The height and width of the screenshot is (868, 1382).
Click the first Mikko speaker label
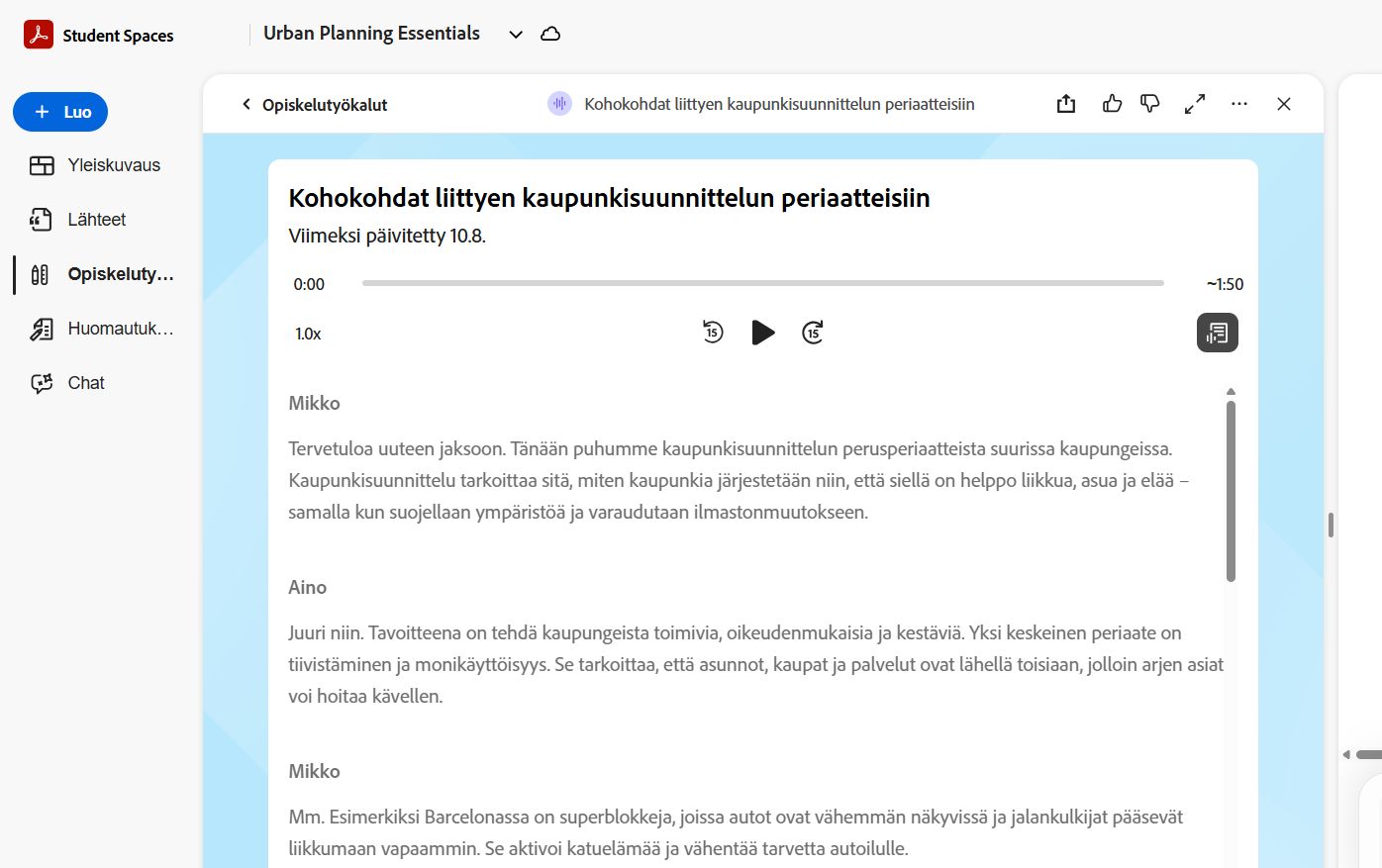point(315,404)
